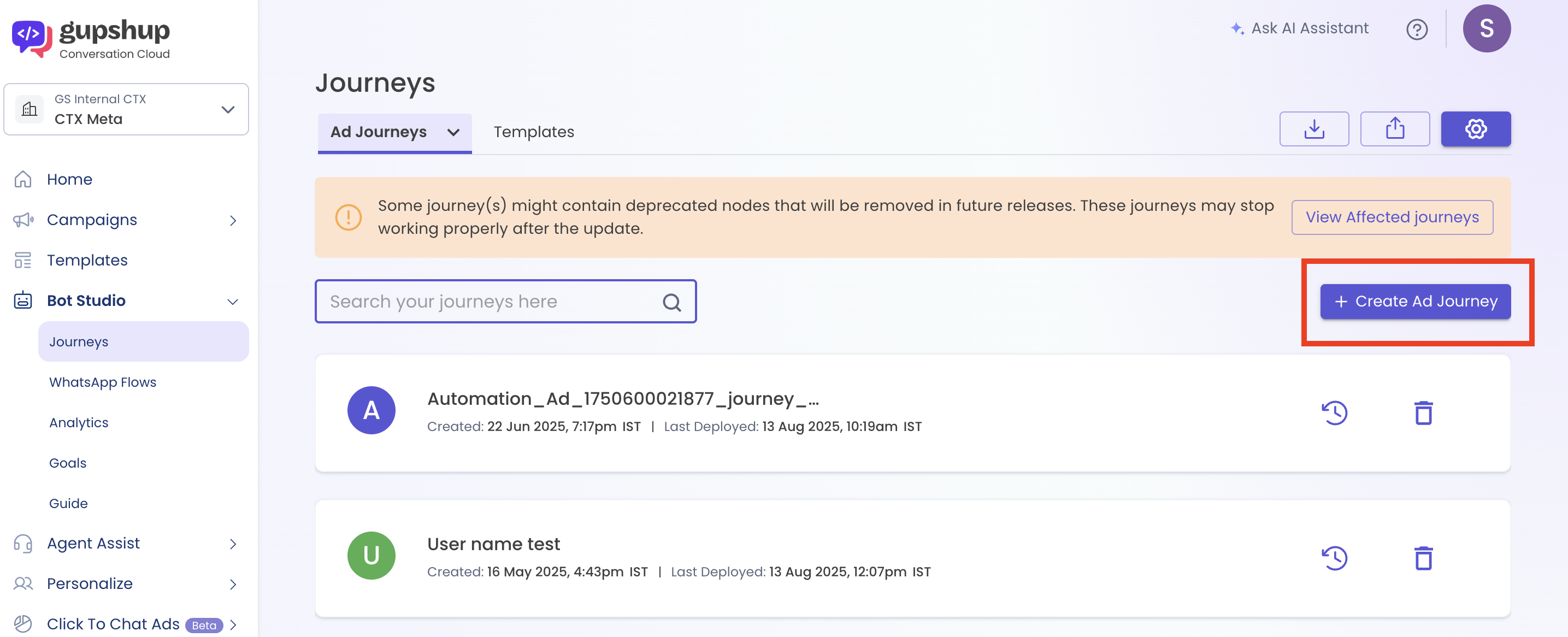The width and height of the screenshot is (1568, 637).
Task: Click View Affected journeys
Action: 1392,217
